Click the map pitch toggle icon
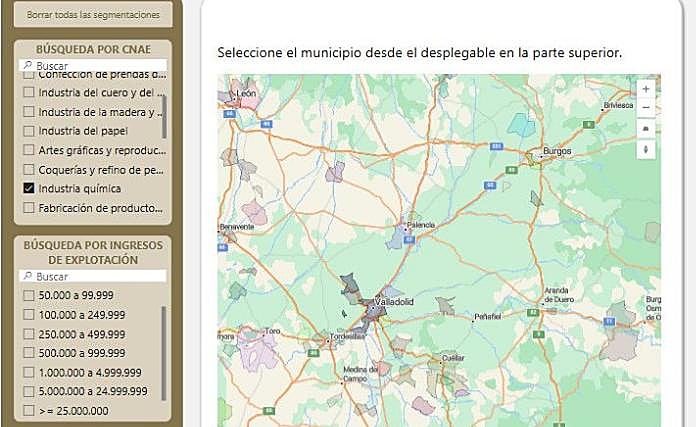The width and height of the screenshot is (696, 427). tap(646, 128)
